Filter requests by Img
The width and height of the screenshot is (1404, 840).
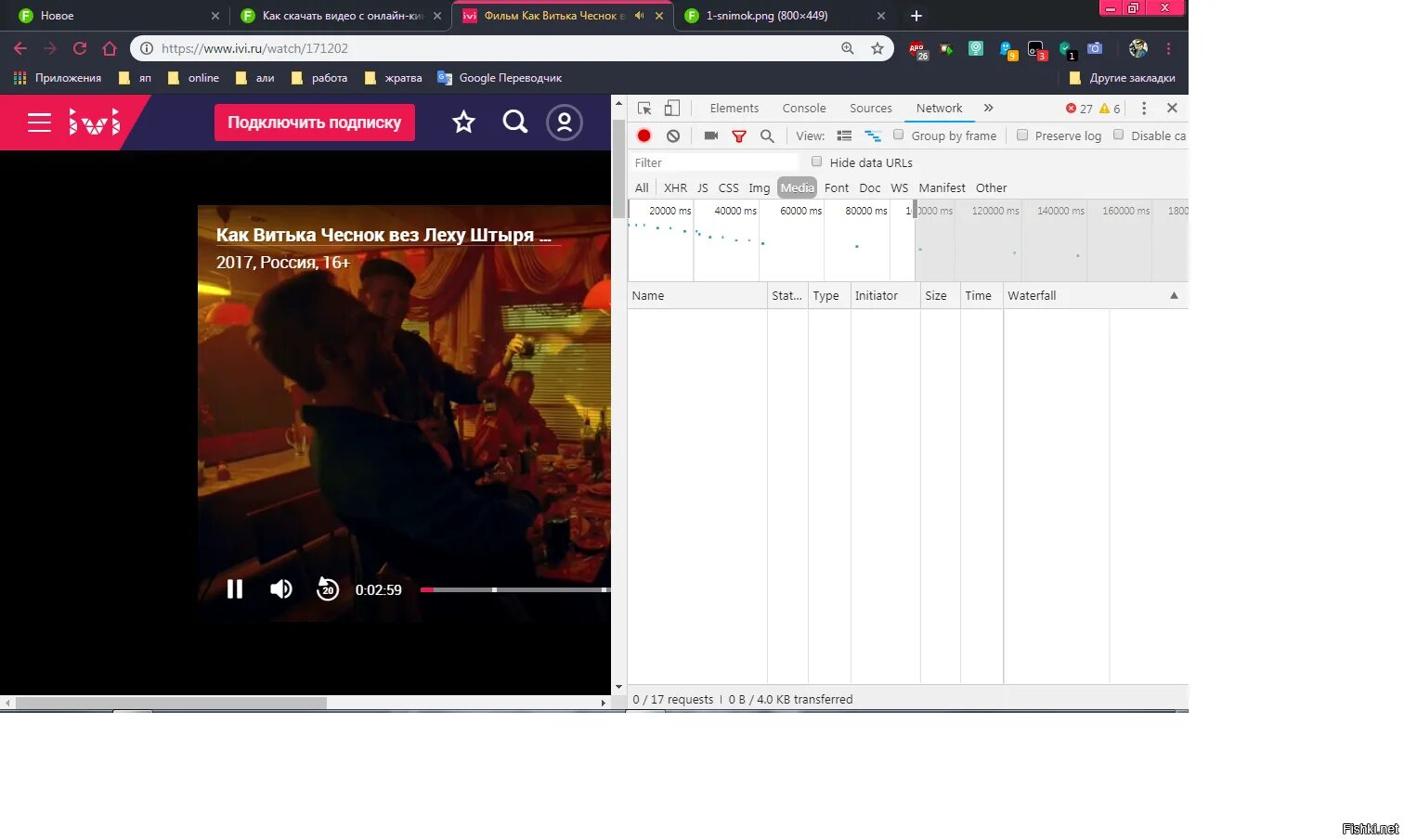[760, 187]
